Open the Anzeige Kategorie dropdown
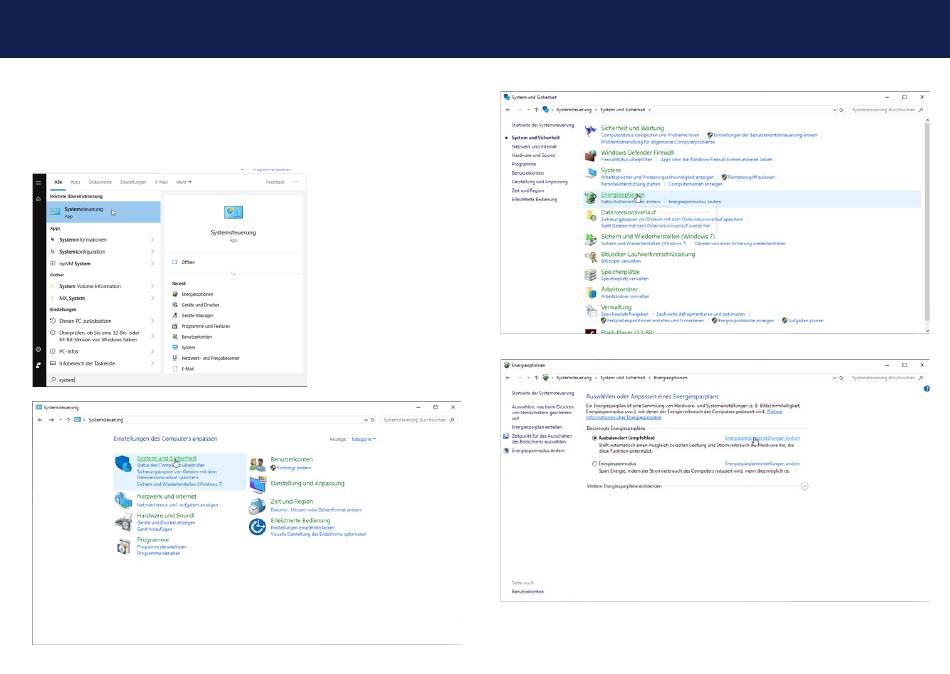Viewport: 950px width, 674px height. tap(364, 439)
